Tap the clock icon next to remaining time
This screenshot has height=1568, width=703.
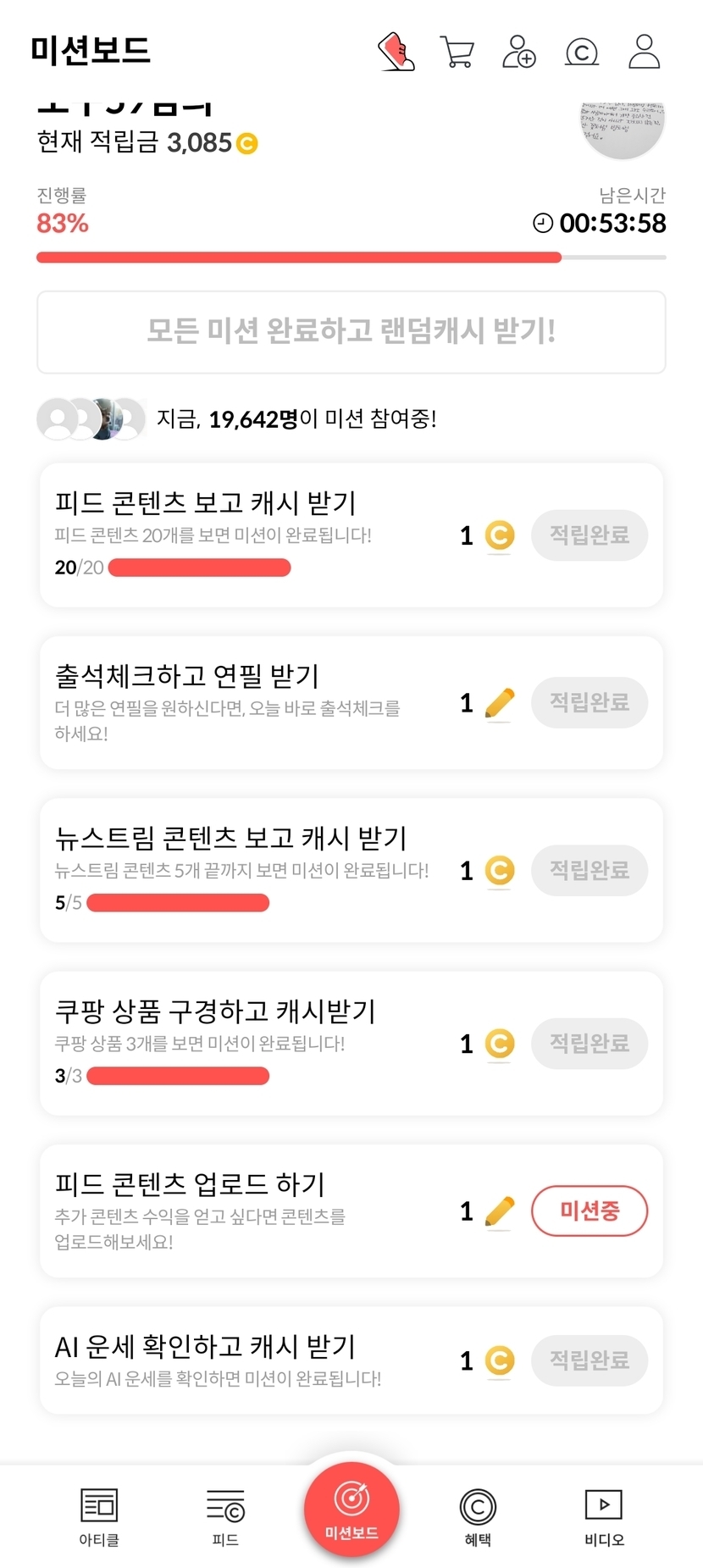pyautogui.click(x=542, y=224)
